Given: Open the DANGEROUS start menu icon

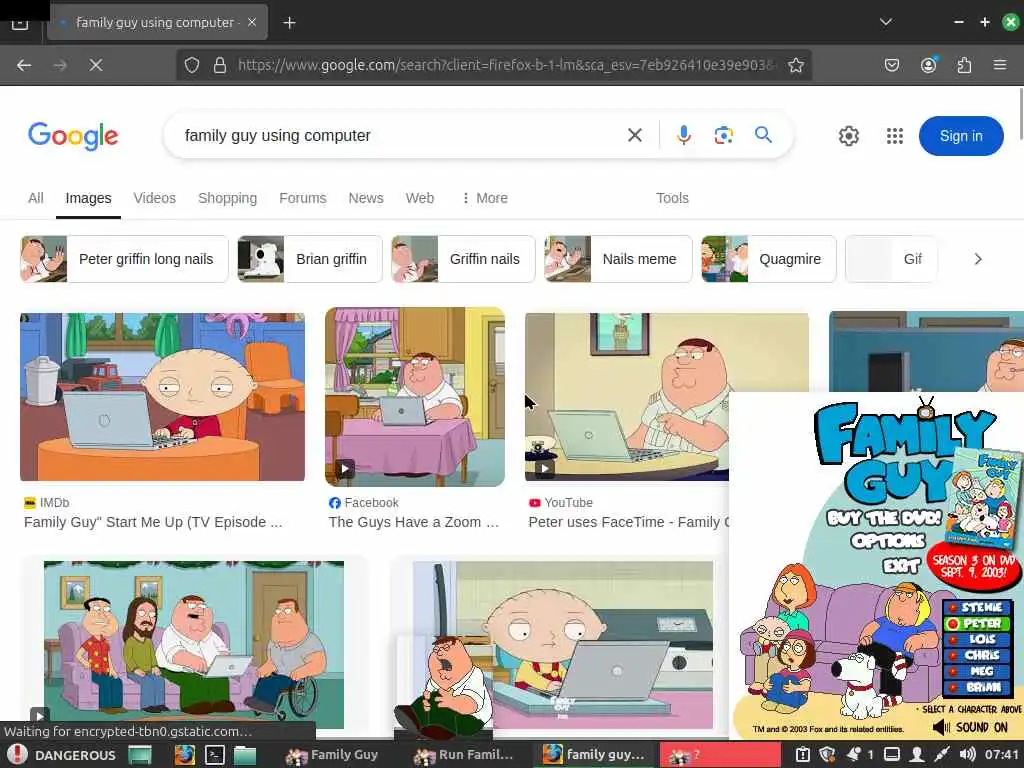Looking at the screenshot, I should click(x=17, y=755).
